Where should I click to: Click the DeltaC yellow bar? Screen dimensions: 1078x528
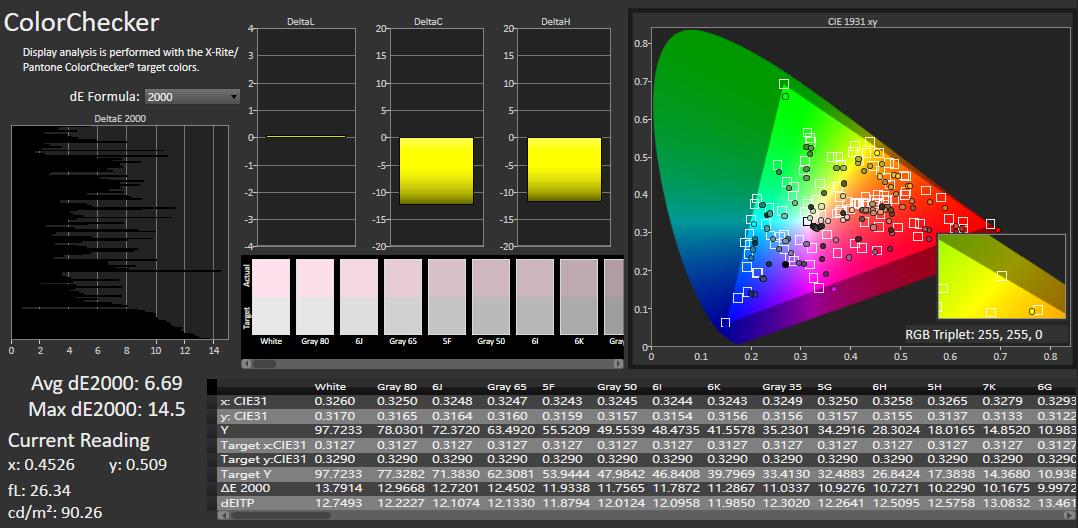436,171
